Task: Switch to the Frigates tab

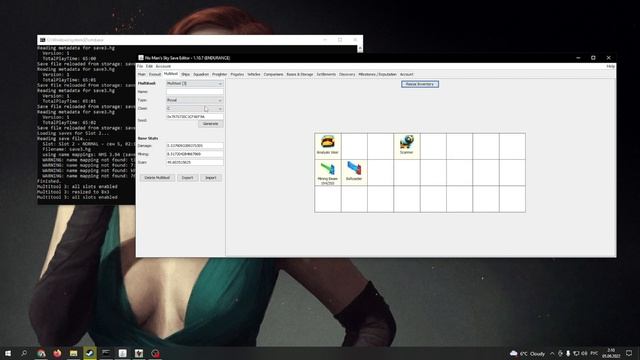Action: click(x=237, y=74)
